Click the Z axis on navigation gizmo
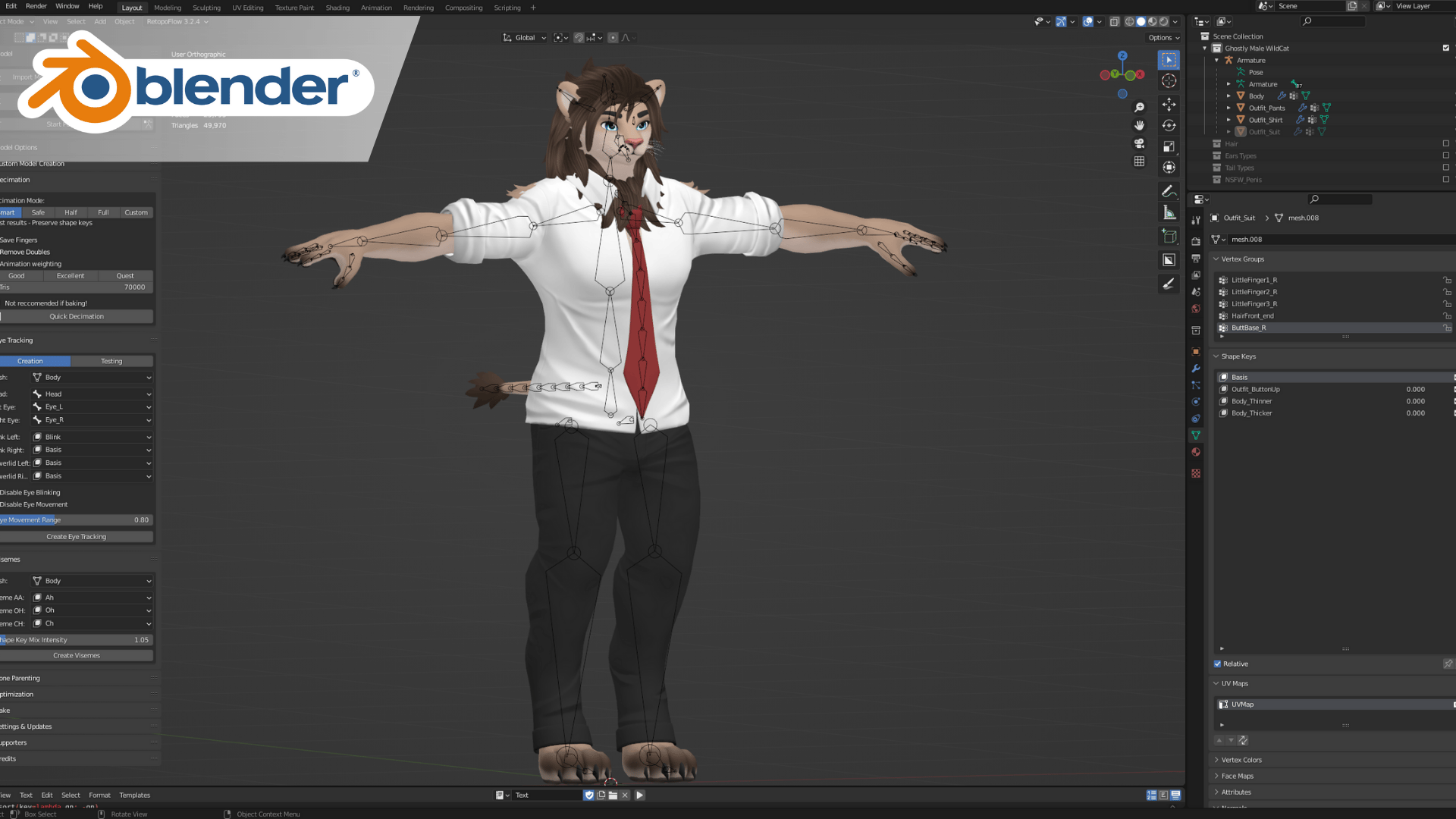The width and height of the screenshot is (1456, 819). pos(1122,56)
